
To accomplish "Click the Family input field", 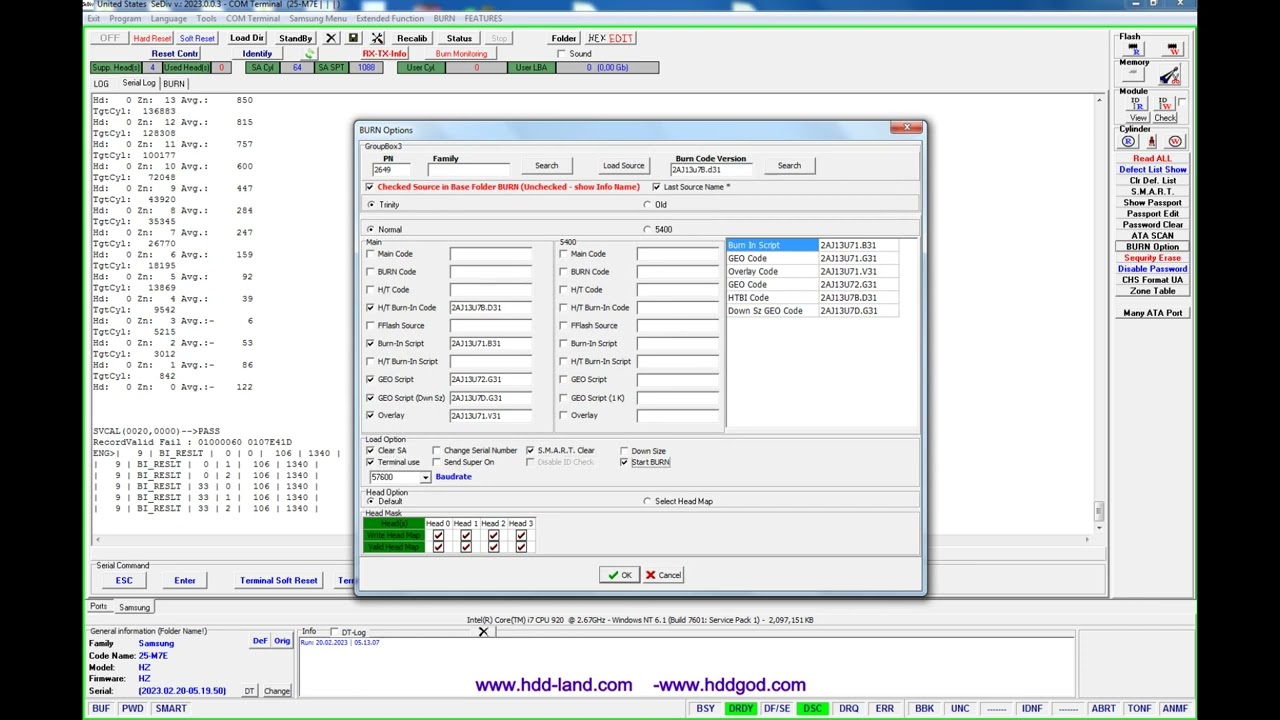I will tap(468, 170).
